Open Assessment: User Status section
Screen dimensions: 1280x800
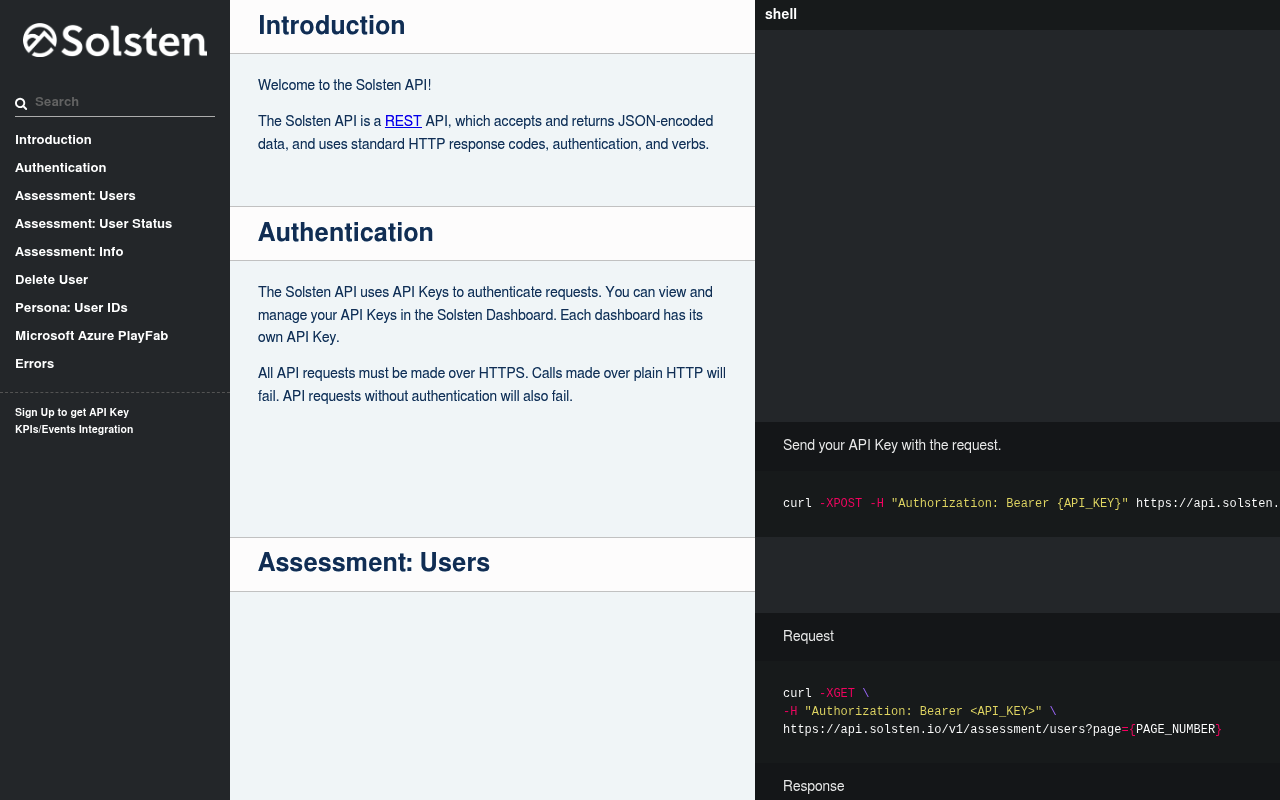(93, 224)
